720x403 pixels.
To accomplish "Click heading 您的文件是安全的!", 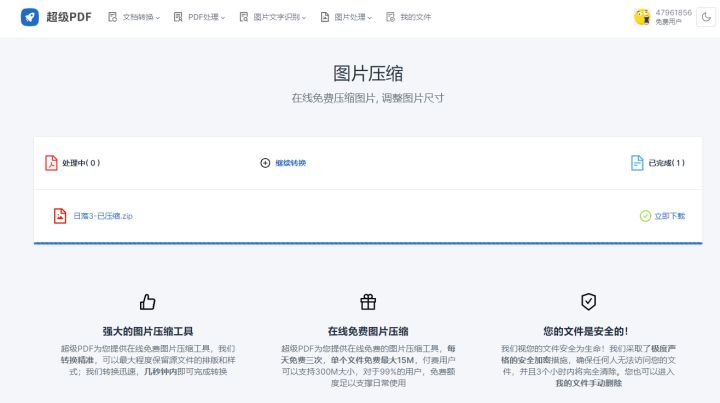I will point(585,331).
